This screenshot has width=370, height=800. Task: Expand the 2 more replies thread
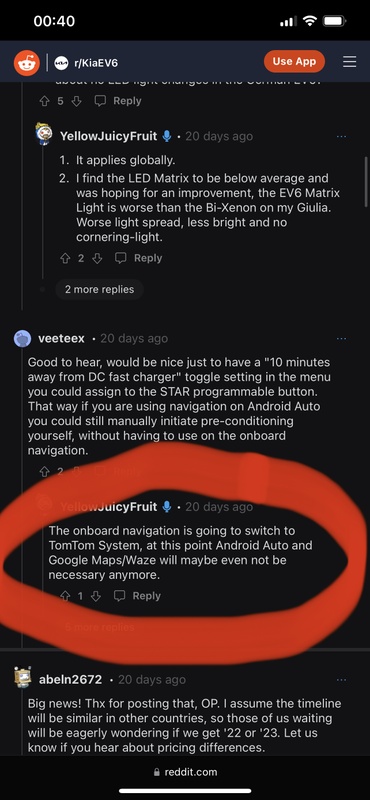click(x=100, y=289)
